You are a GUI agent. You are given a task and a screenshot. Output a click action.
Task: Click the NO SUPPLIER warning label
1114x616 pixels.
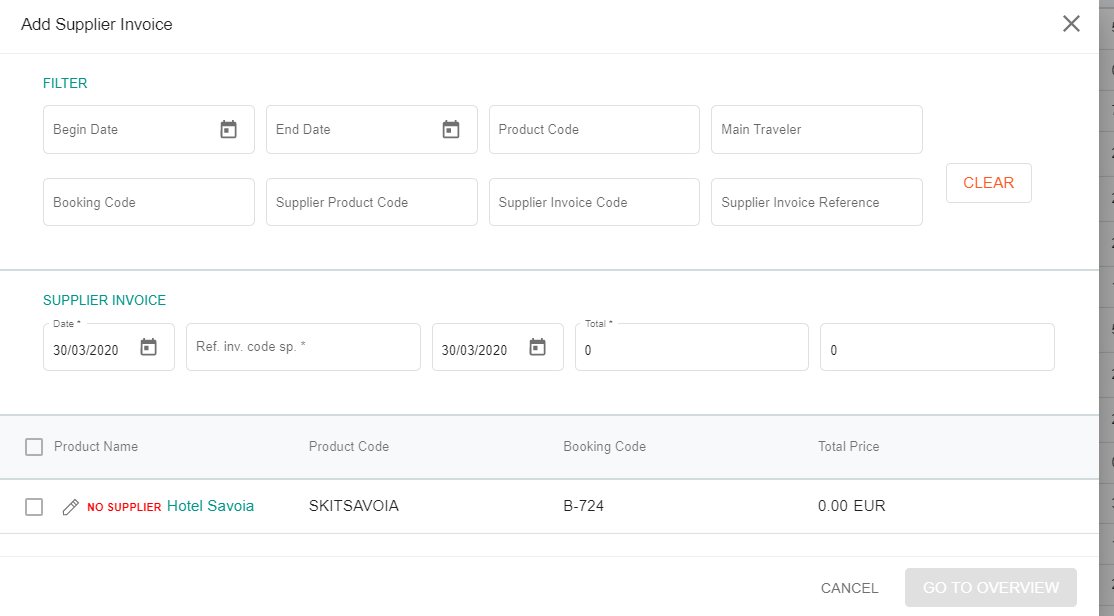pos(124,507)
